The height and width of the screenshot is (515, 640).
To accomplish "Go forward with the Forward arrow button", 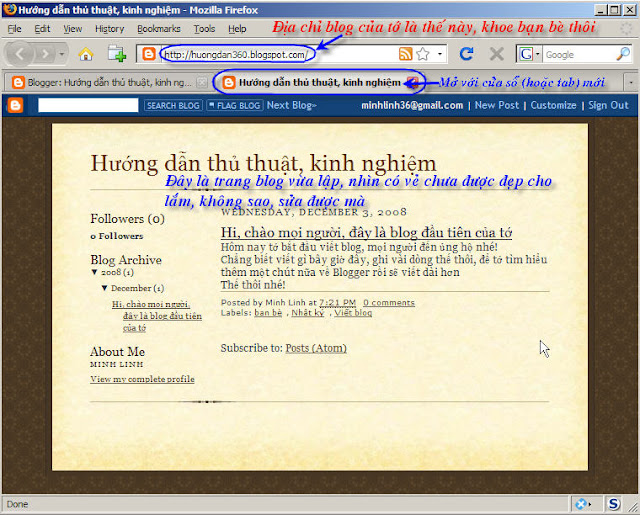I will [45, 54].
